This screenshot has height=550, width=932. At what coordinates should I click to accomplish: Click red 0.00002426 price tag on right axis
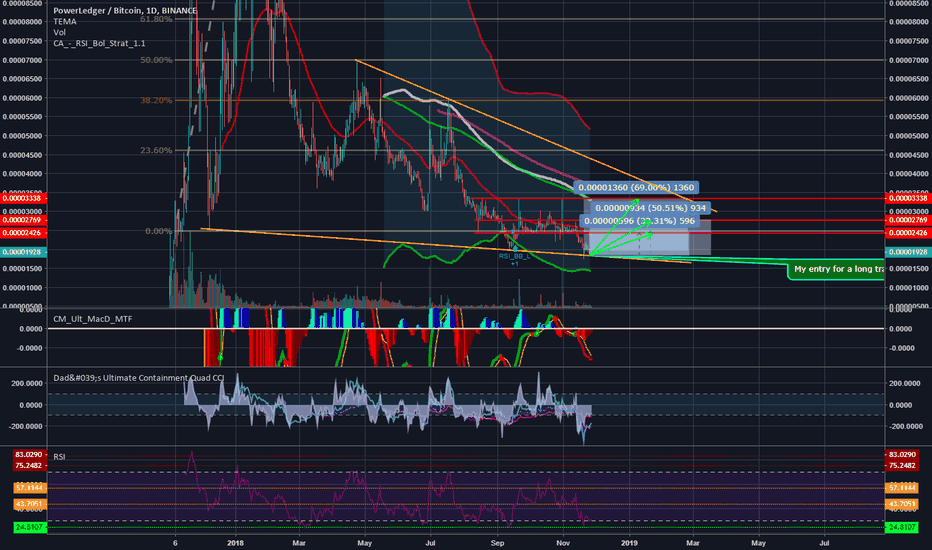pyautogui.click(x=908, y=233)
